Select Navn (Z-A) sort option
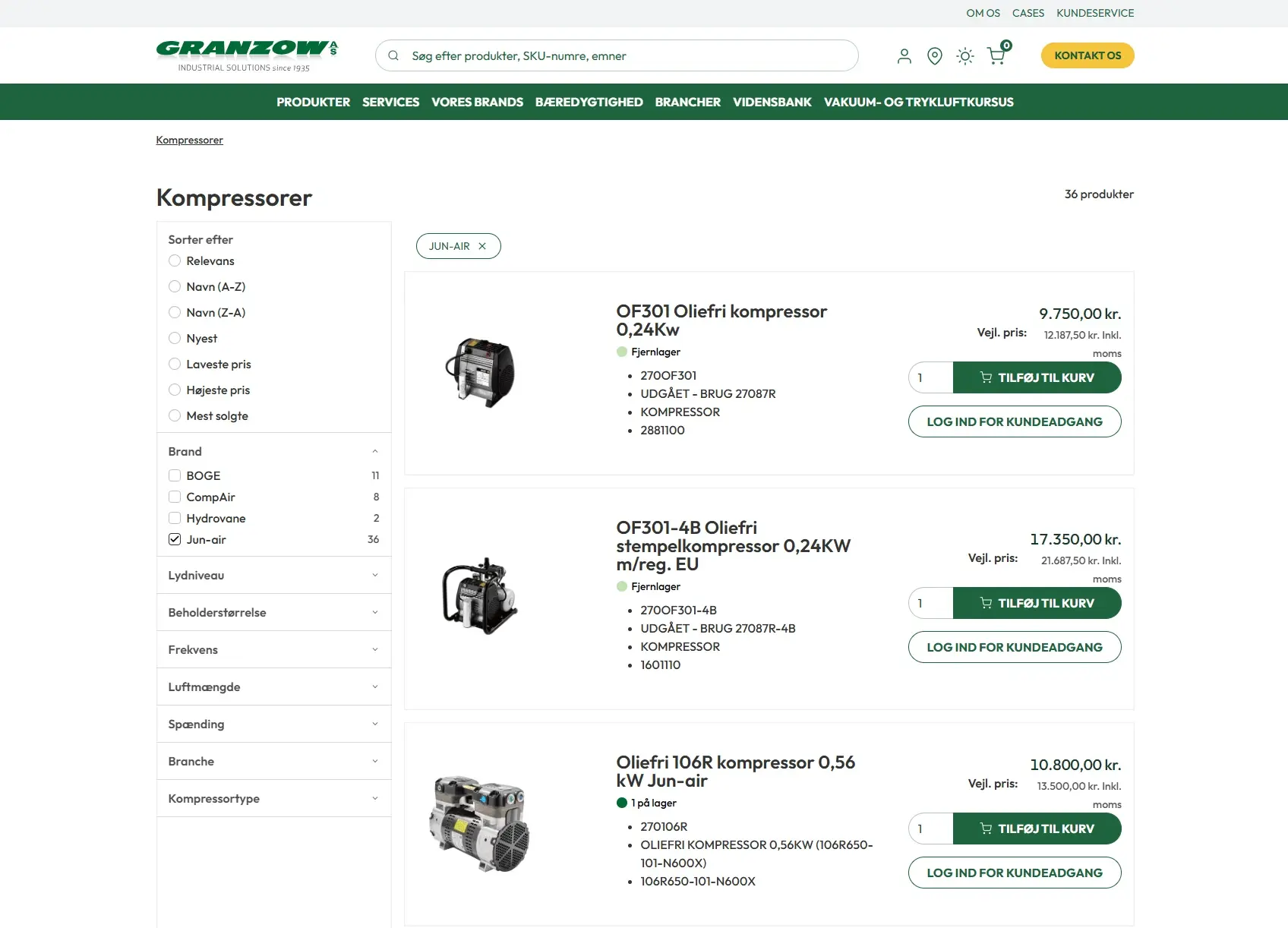The image size is (1288, 928). 175,312
